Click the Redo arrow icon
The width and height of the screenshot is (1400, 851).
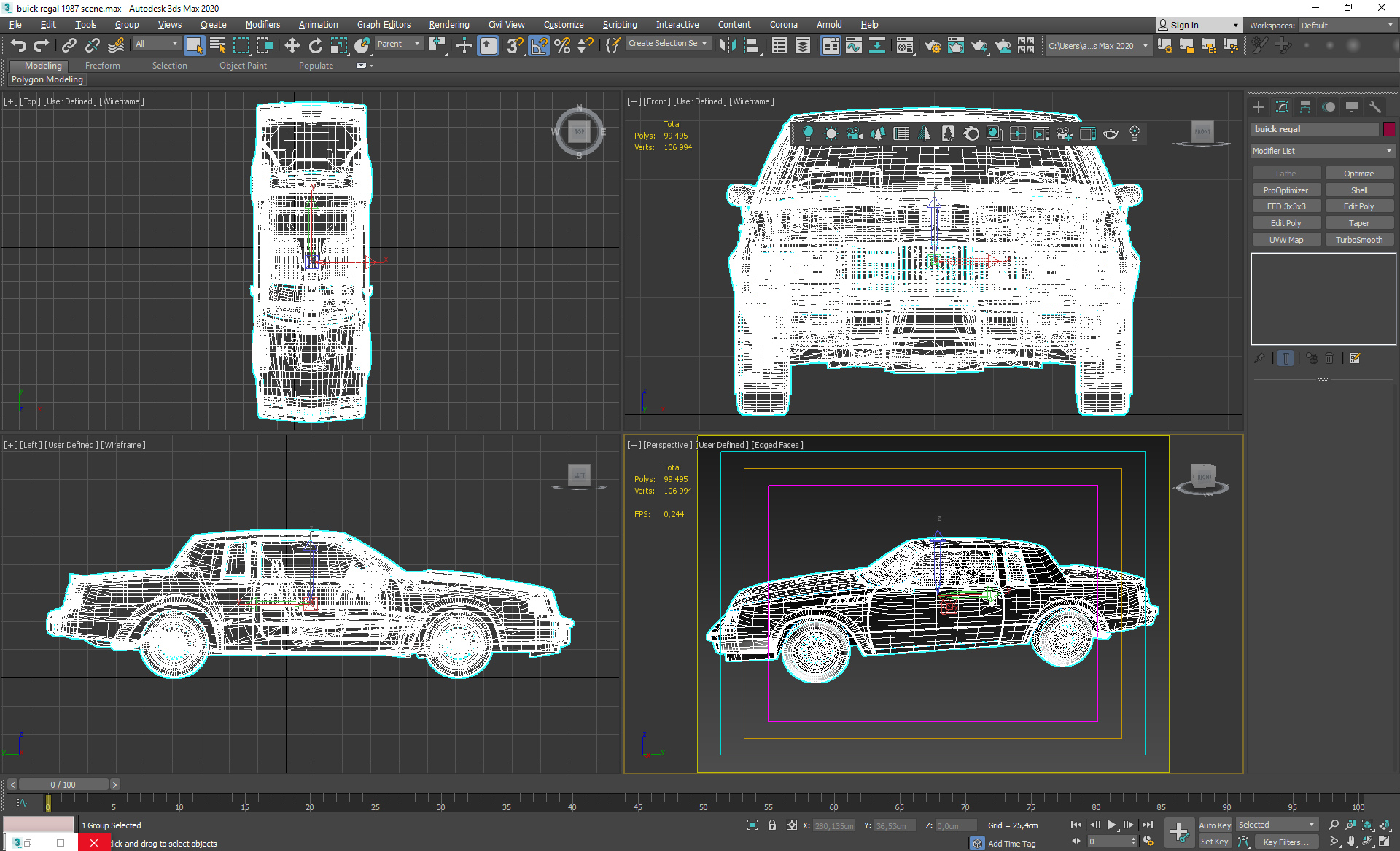(x=42, y=46)
